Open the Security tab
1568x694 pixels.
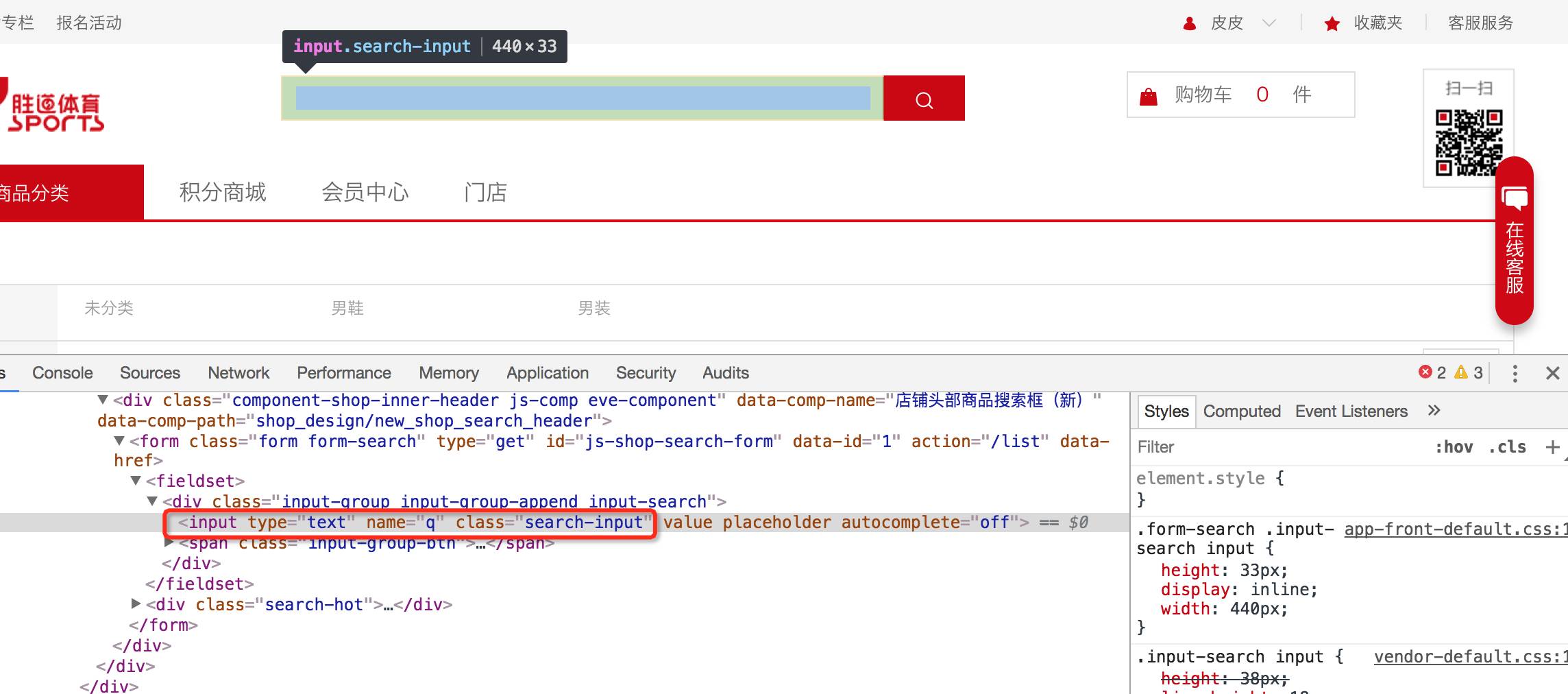tap(646, 373)
